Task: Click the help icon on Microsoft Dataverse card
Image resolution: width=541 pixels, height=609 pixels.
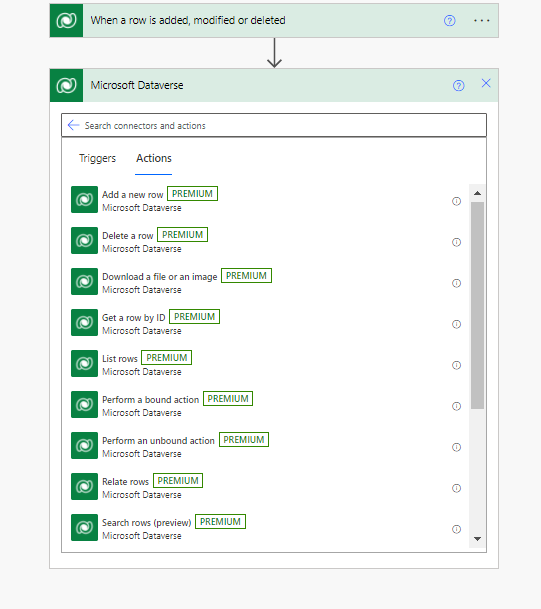Action: (458, 85)
